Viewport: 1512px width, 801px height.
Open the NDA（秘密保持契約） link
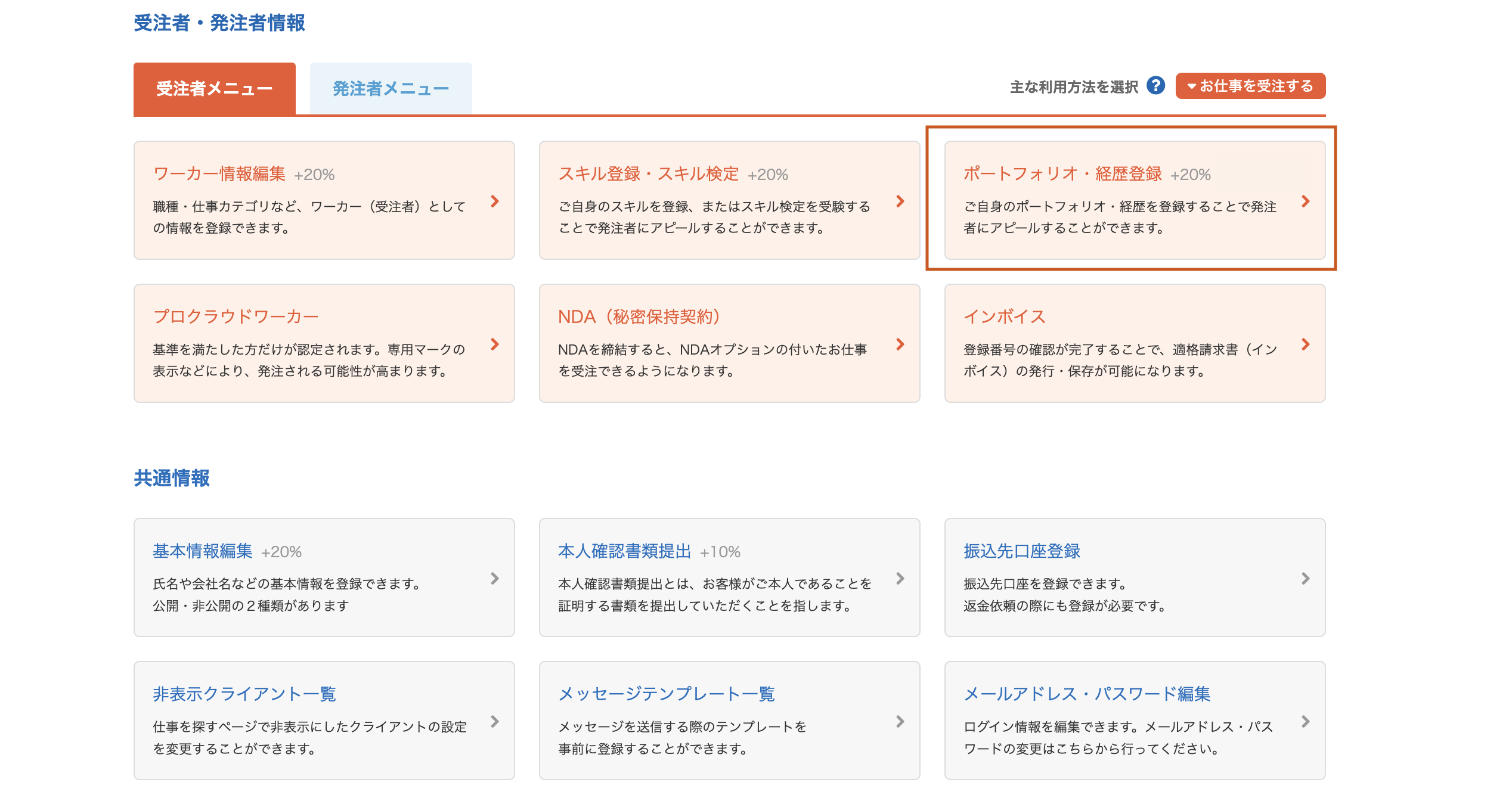pos(639,316)
